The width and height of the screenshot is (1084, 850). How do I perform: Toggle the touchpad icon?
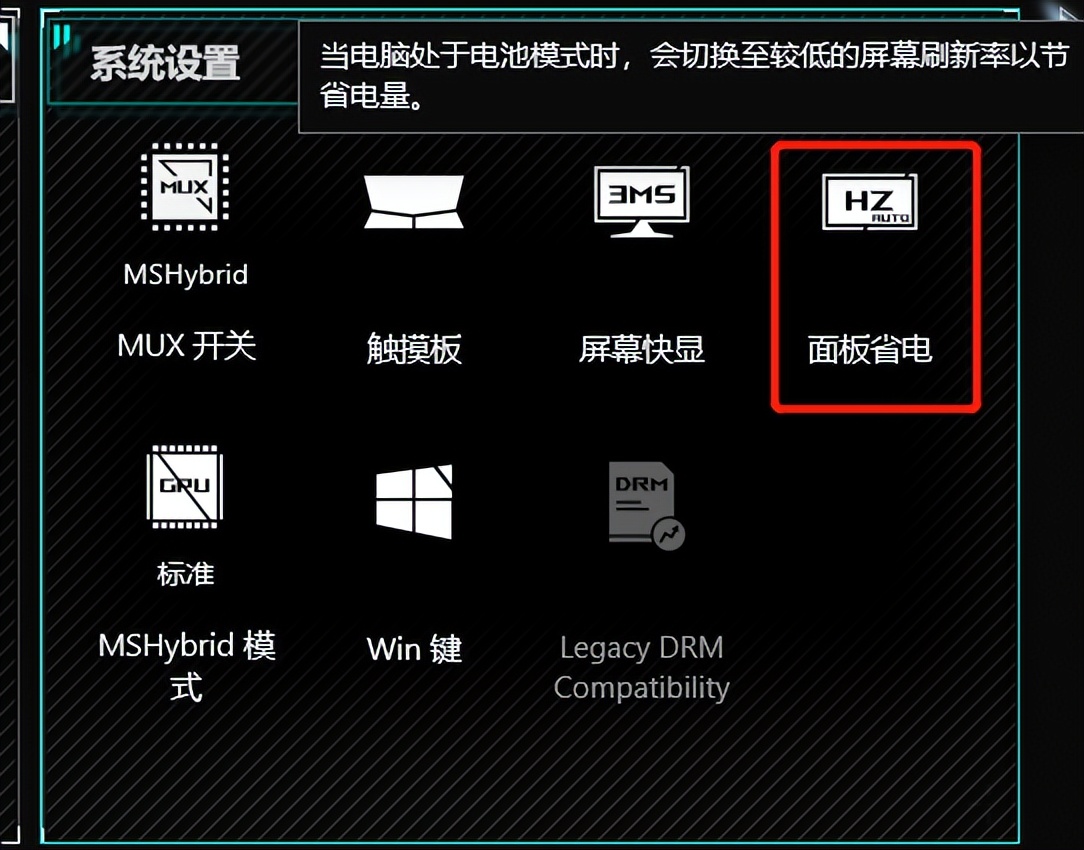tap(414, 202)
